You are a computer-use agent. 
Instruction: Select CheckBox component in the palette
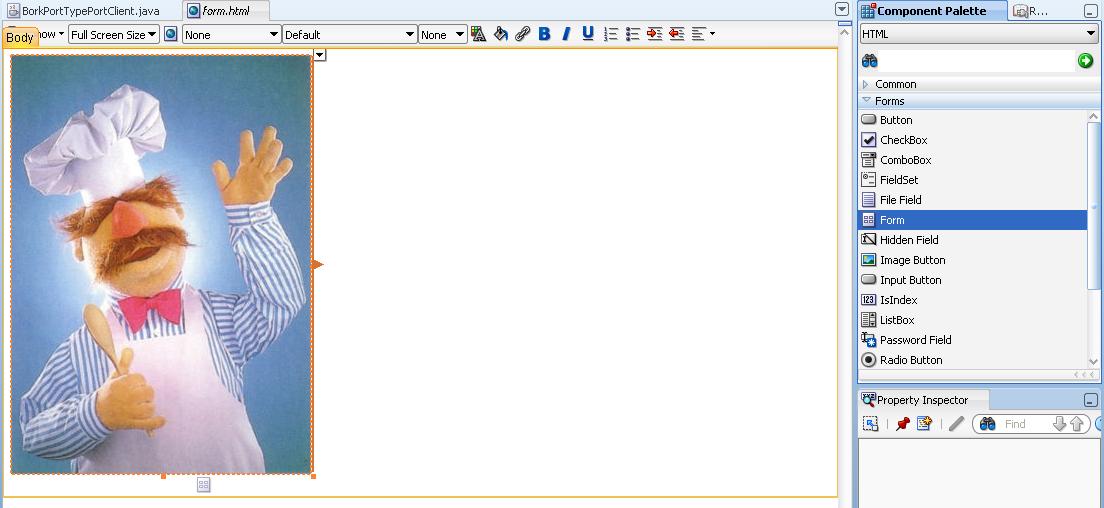point(972,140)
